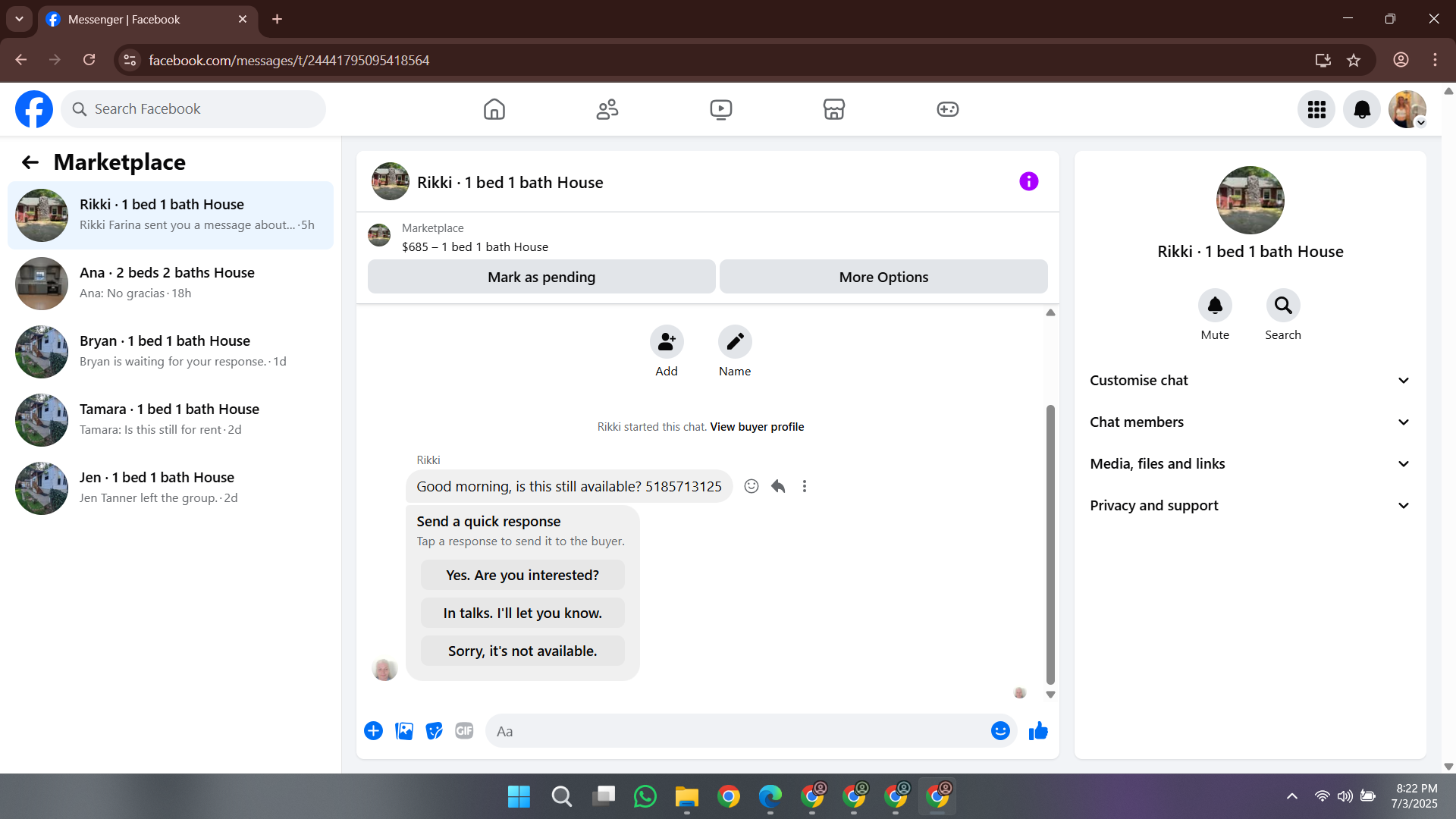React to Rikki's message with emoji
The height and width of the screenshot is (819, 1456).
tap(751, 486)
